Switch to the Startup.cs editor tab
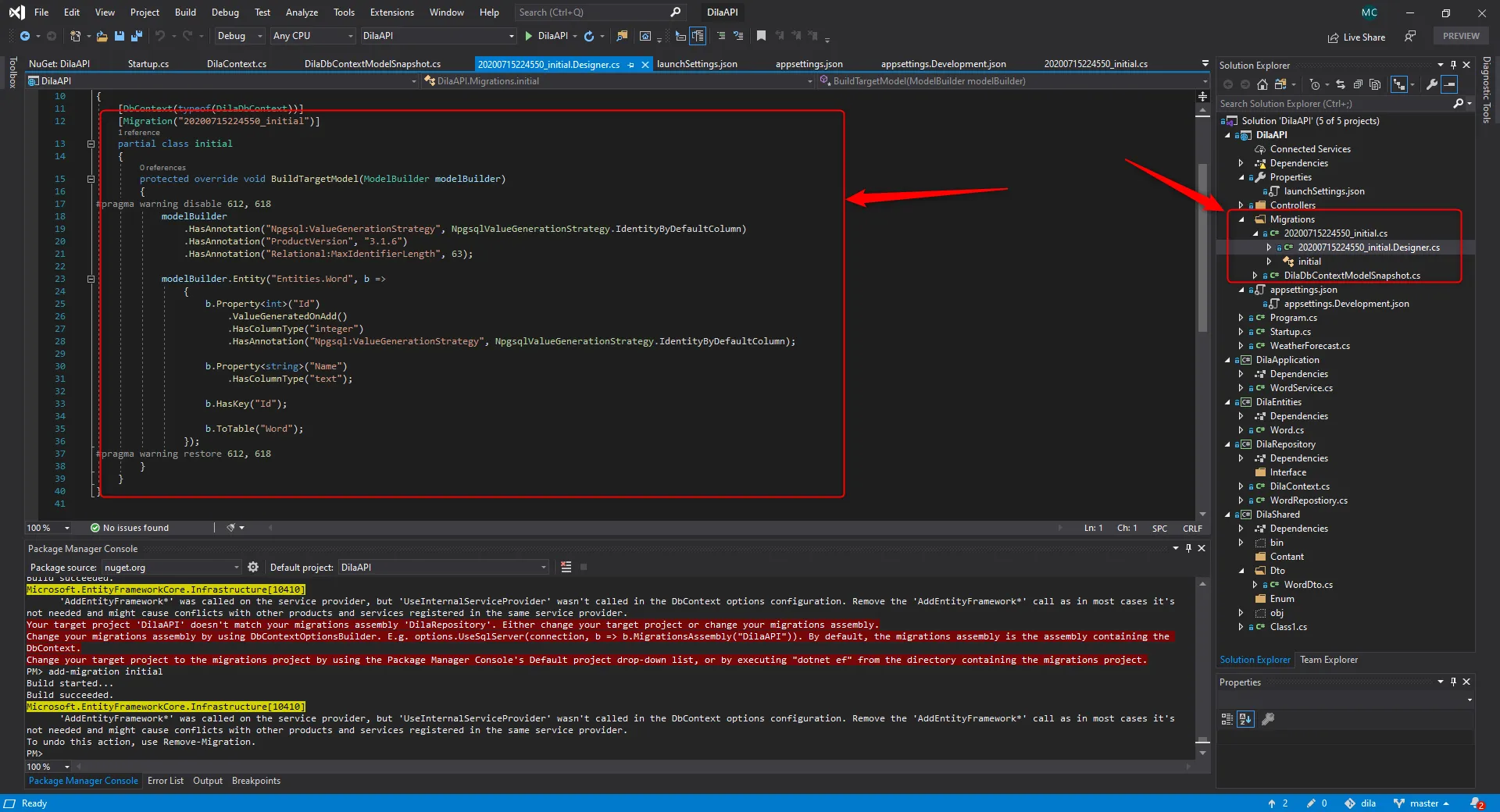Image resolution: width=1500 pixels, height=812 pixels. point(148,64)
